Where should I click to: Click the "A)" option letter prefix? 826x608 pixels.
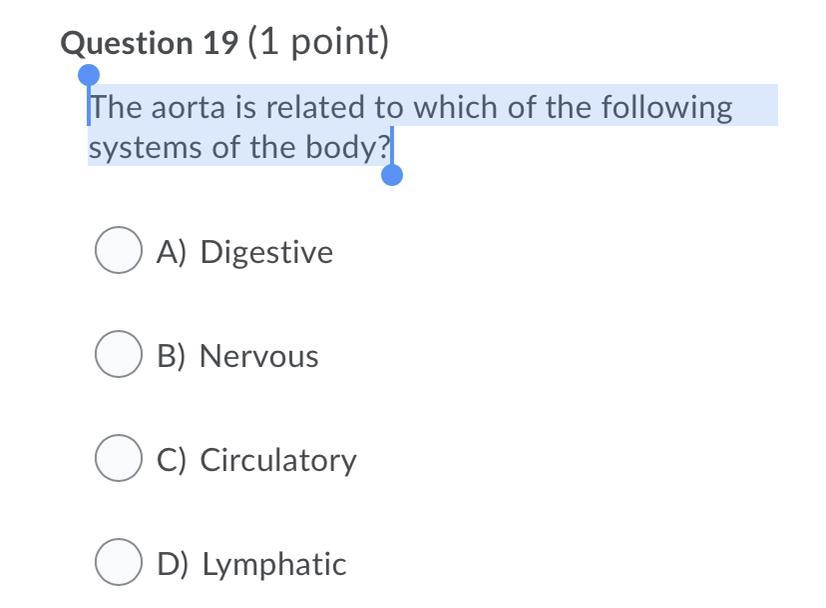tap(172, 252)
